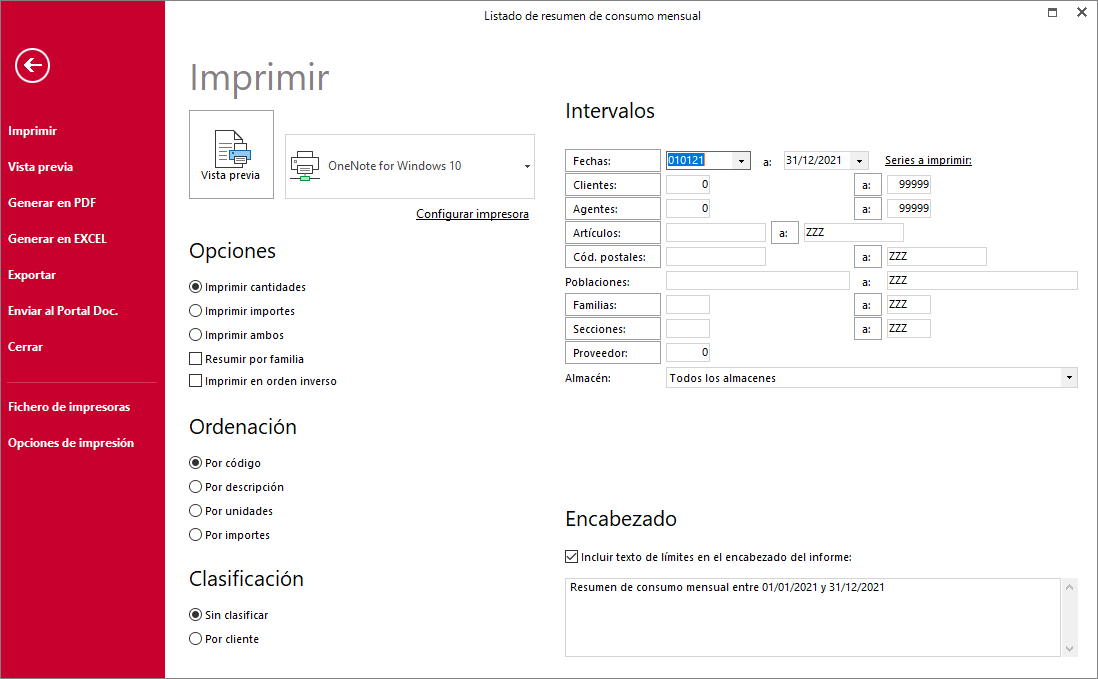This screenshot has width=1098, height=679.
Task: Open the Vista previa document icon button
Action: [x=231, y=155]
